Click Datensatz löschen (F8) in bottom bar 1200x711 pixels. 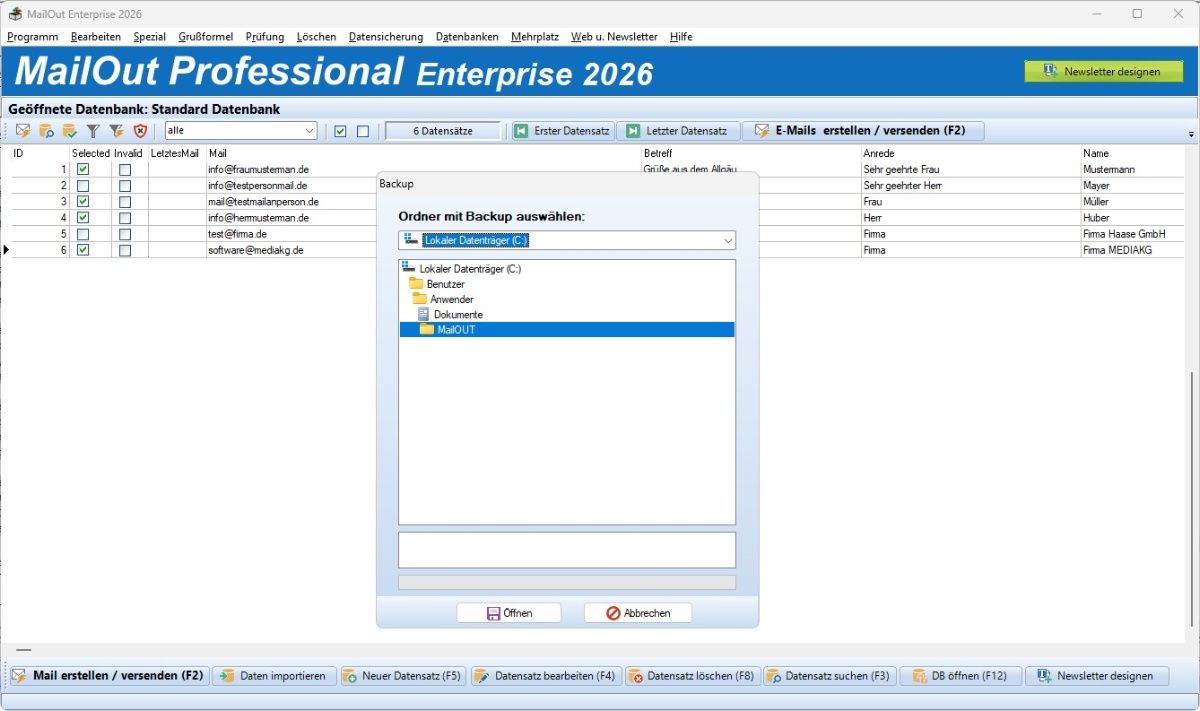(692, 676)
